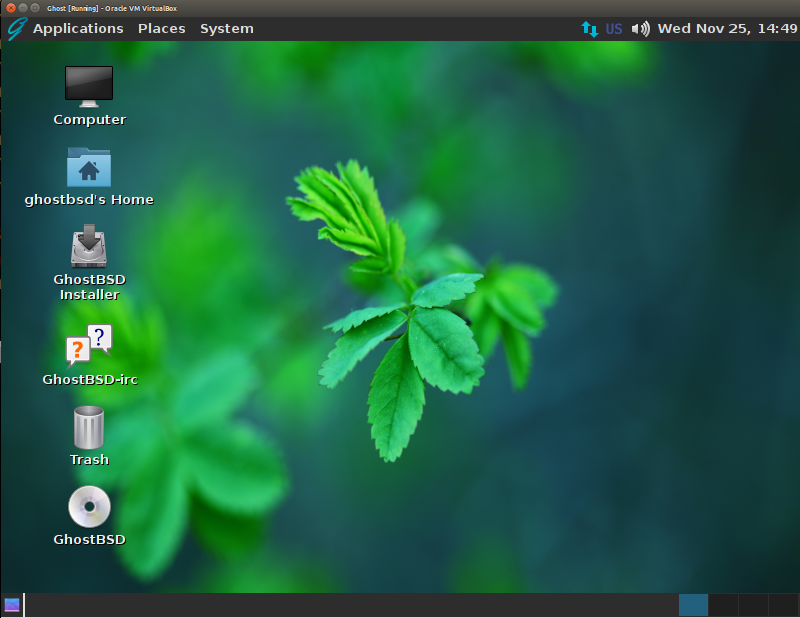Open the Applications menu
800x618 pixels.
[78, 28]
